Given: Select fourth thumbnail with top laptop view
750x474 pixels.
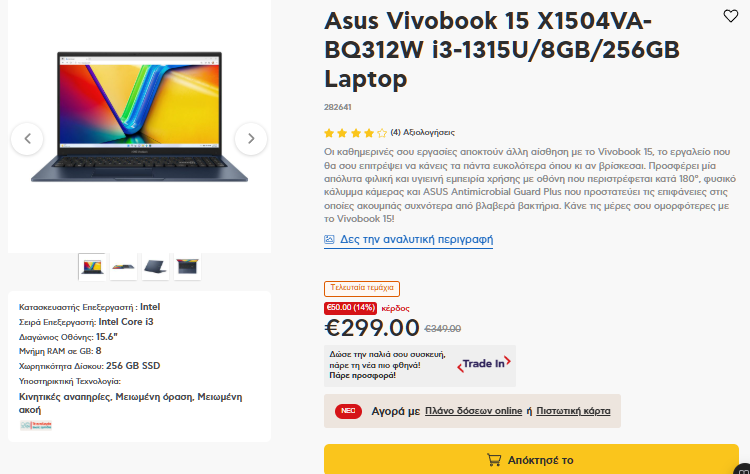Looking at the screenshot, I should pyautogui.click(x=187, y=266).
